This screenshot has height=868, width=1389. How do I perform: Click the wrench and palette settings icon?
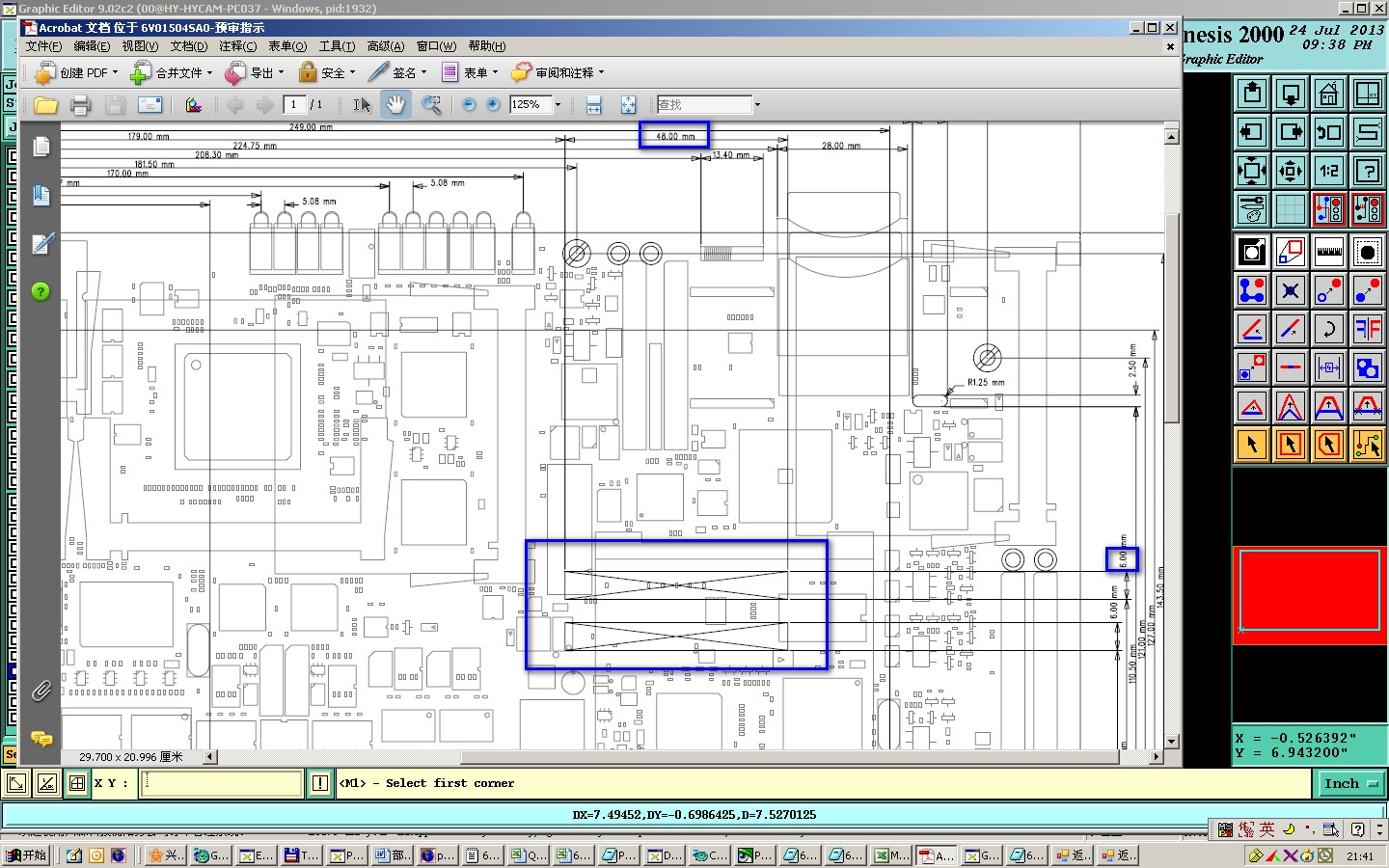[1252, 208]
